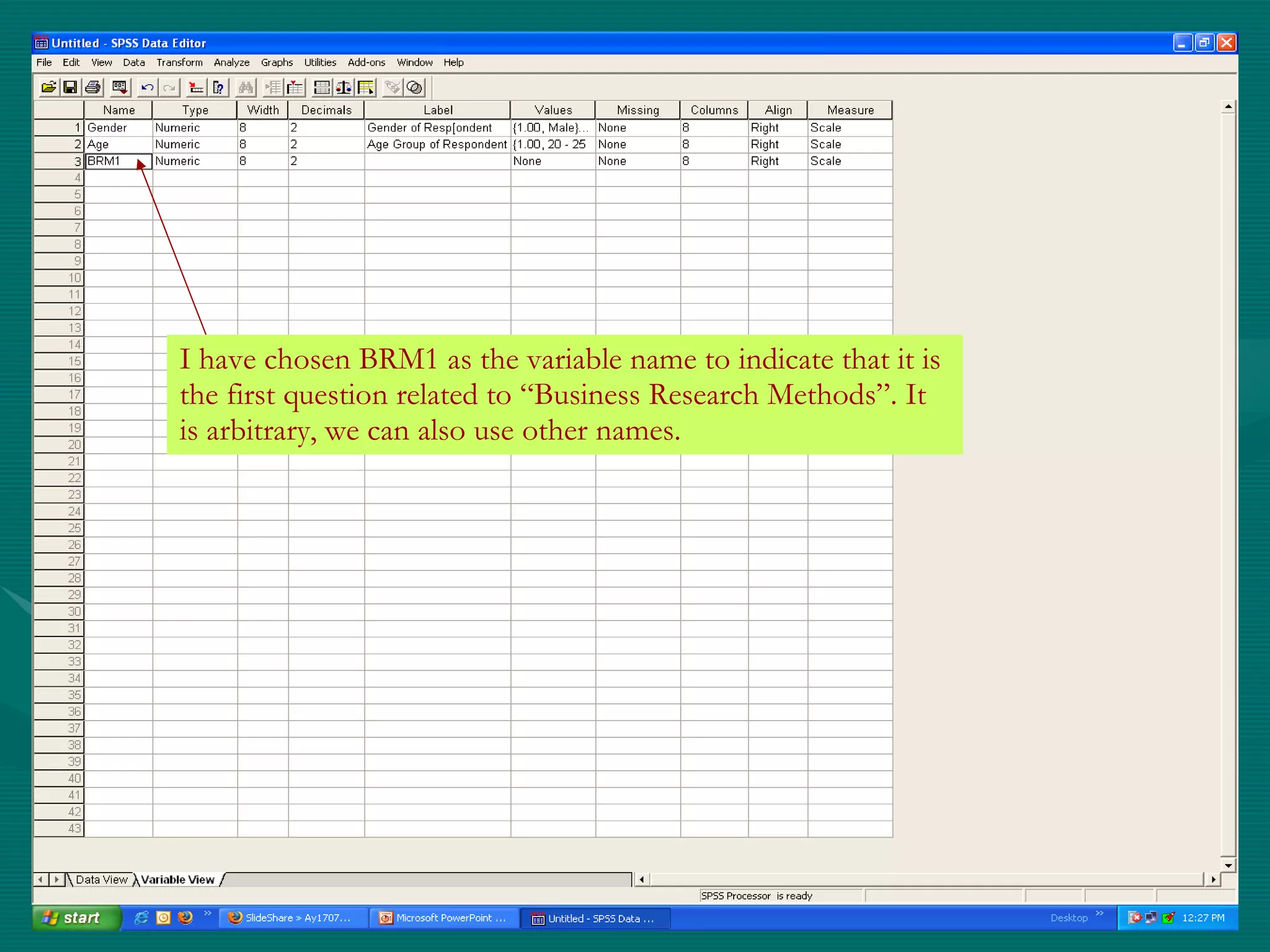Switch to Microsoft PowerPoint taskbar window
Screen dimensions: 1270x952
(446, 918)
